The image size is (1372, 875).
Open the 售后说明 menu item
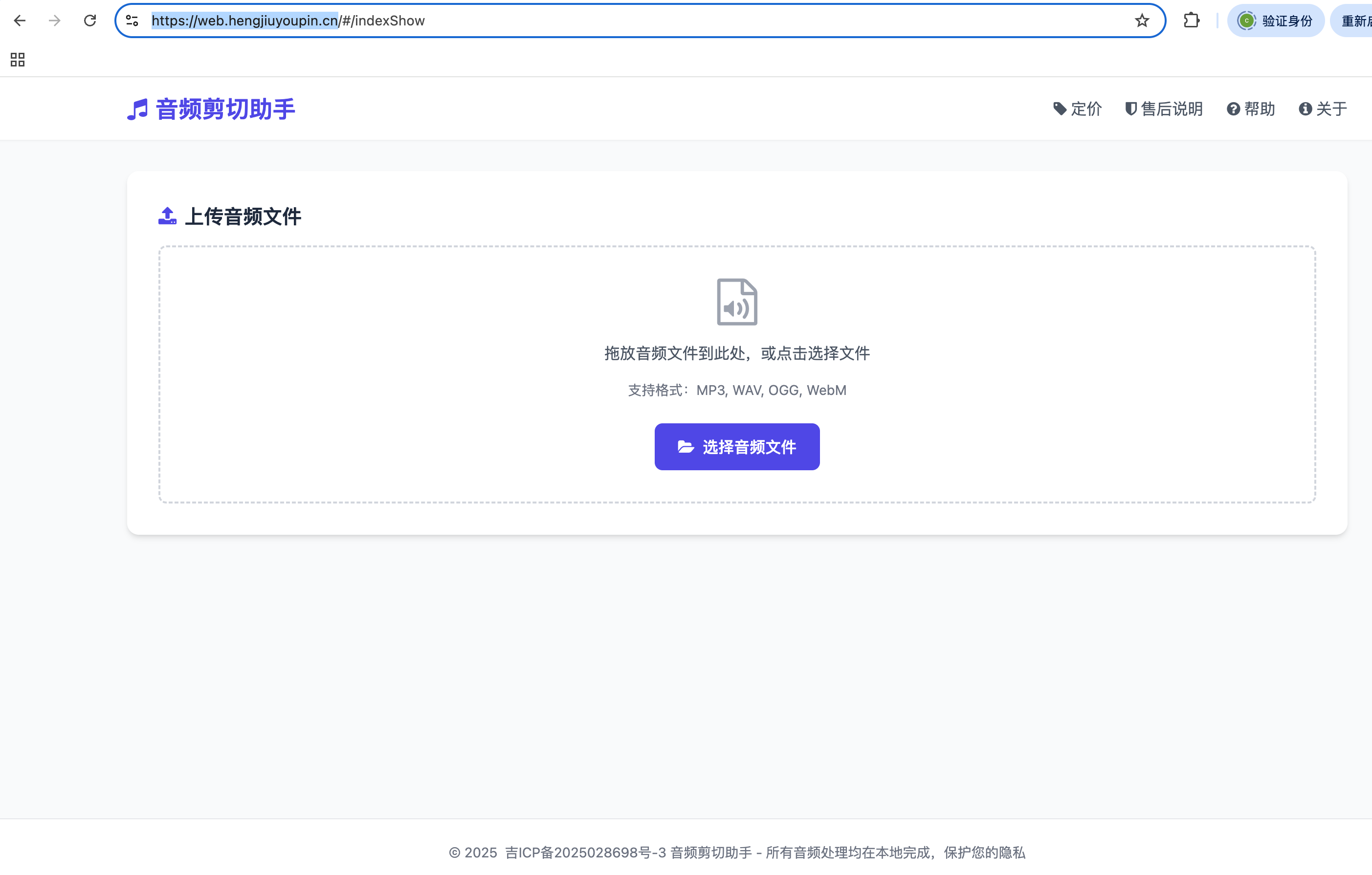coord(1164,109)
